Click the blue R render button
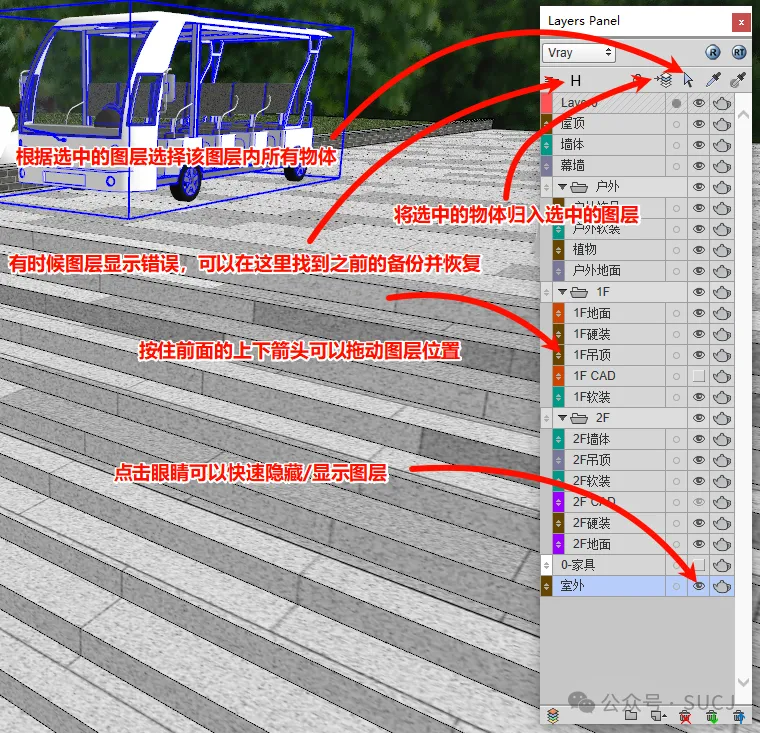 712,52
